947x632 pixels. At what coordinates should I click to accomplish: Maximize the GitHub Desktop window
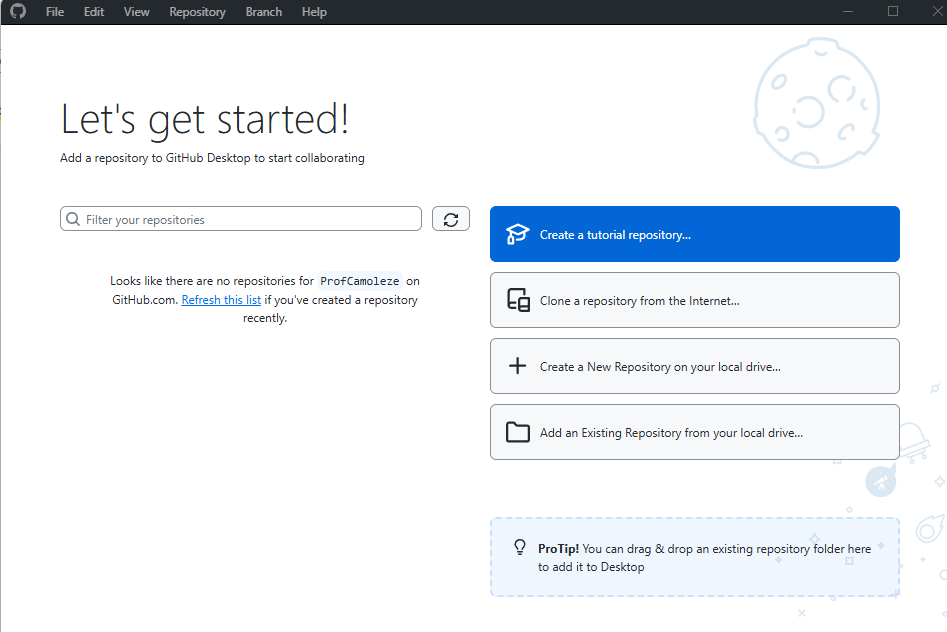point(893,12)
